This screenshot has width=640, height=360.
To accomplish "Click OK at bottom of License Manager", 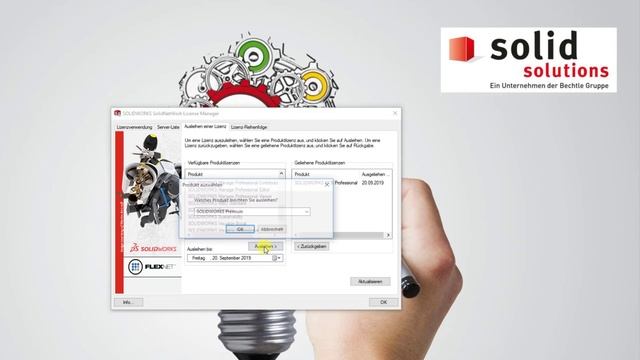I will click(383, 302).
